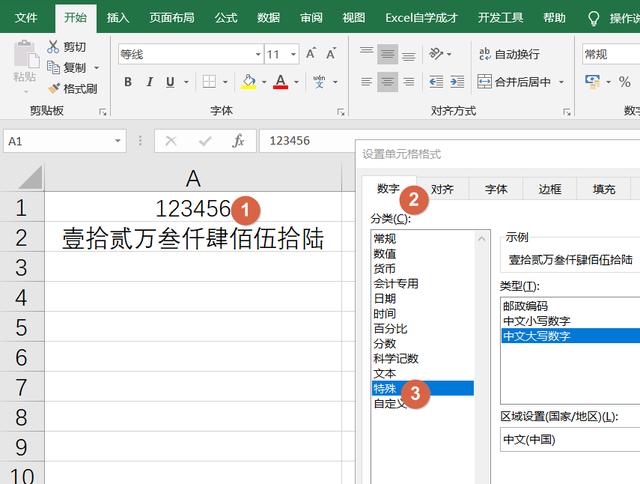The height and width of the screenshot is (484, 640).
Task: Toggle italic formatting
Action: 149,82
